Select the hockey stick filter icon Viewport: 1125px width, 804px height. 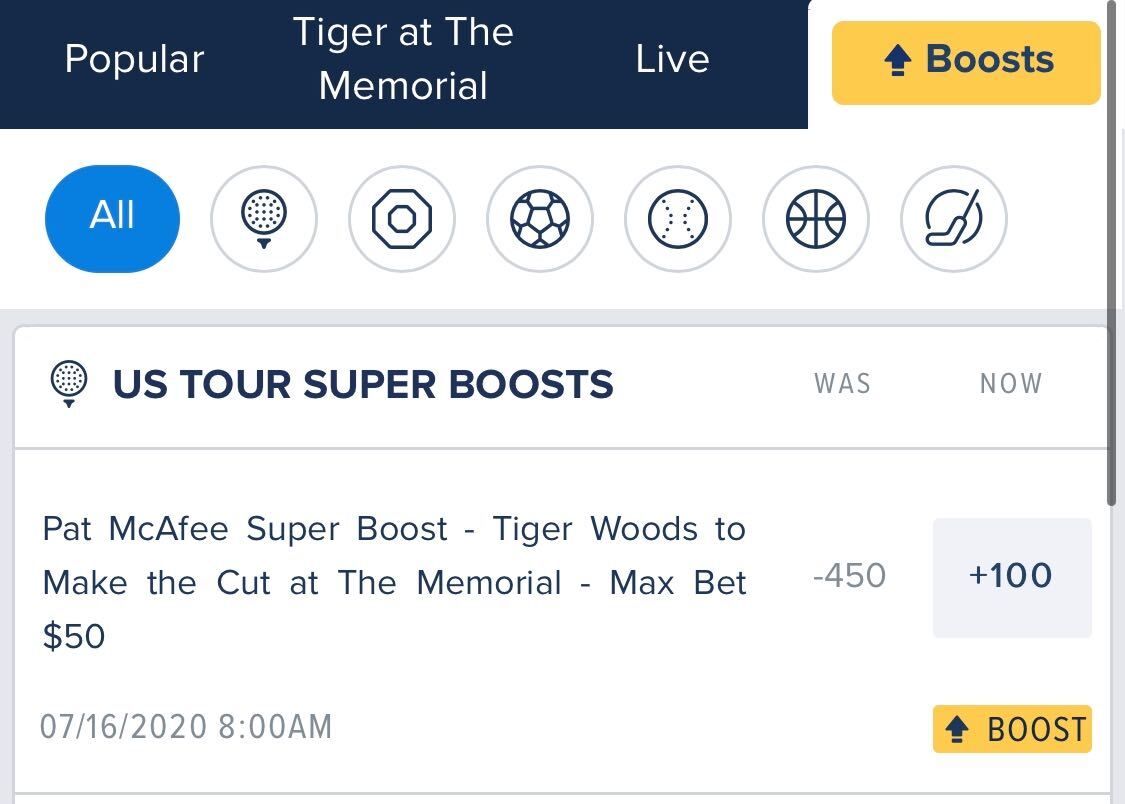point(954,219)
